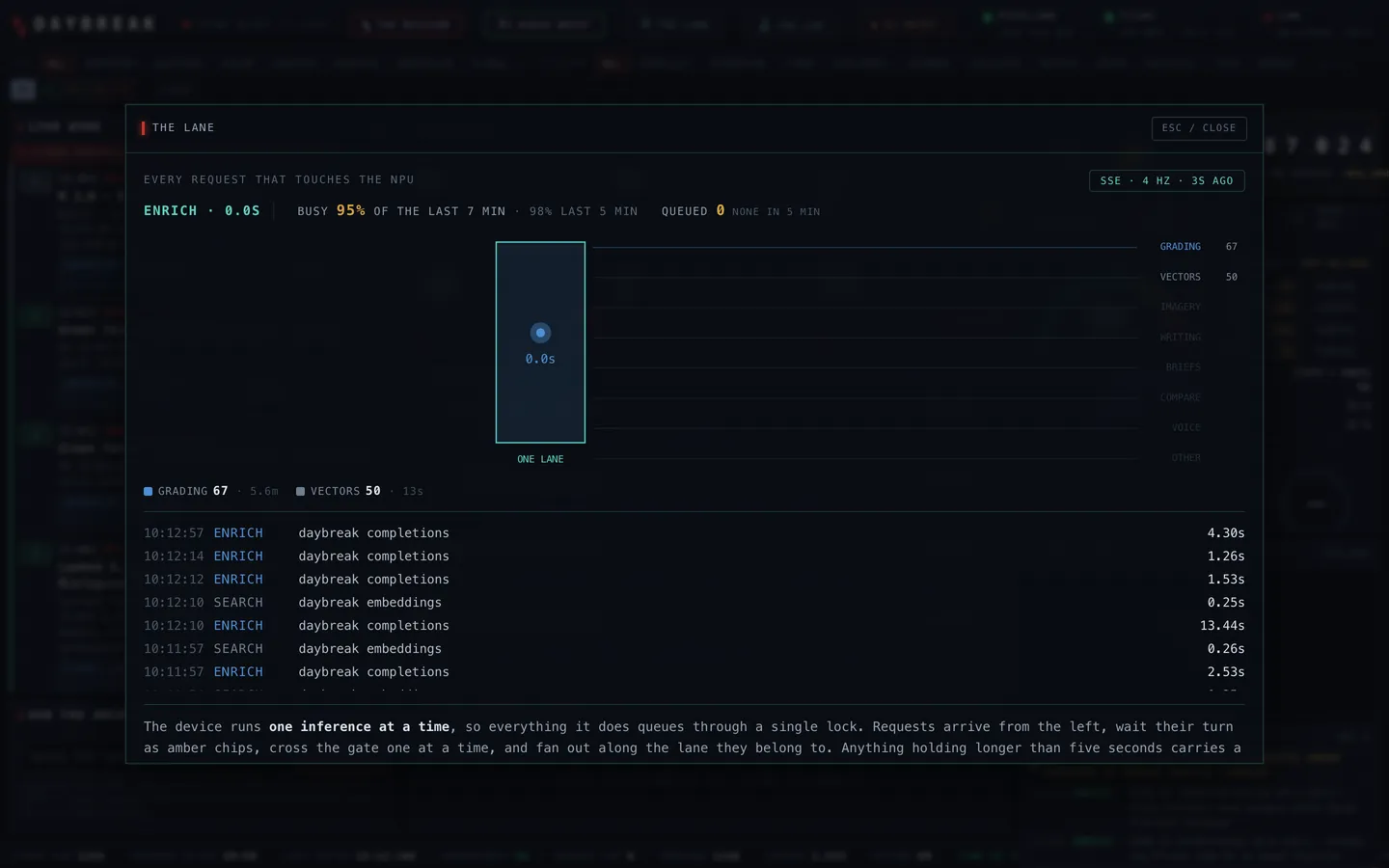The height and width of the screenshot is (868, 1389).
Task: Open the 10:12:12 ENRICH log row
Action: coord(694,580)
